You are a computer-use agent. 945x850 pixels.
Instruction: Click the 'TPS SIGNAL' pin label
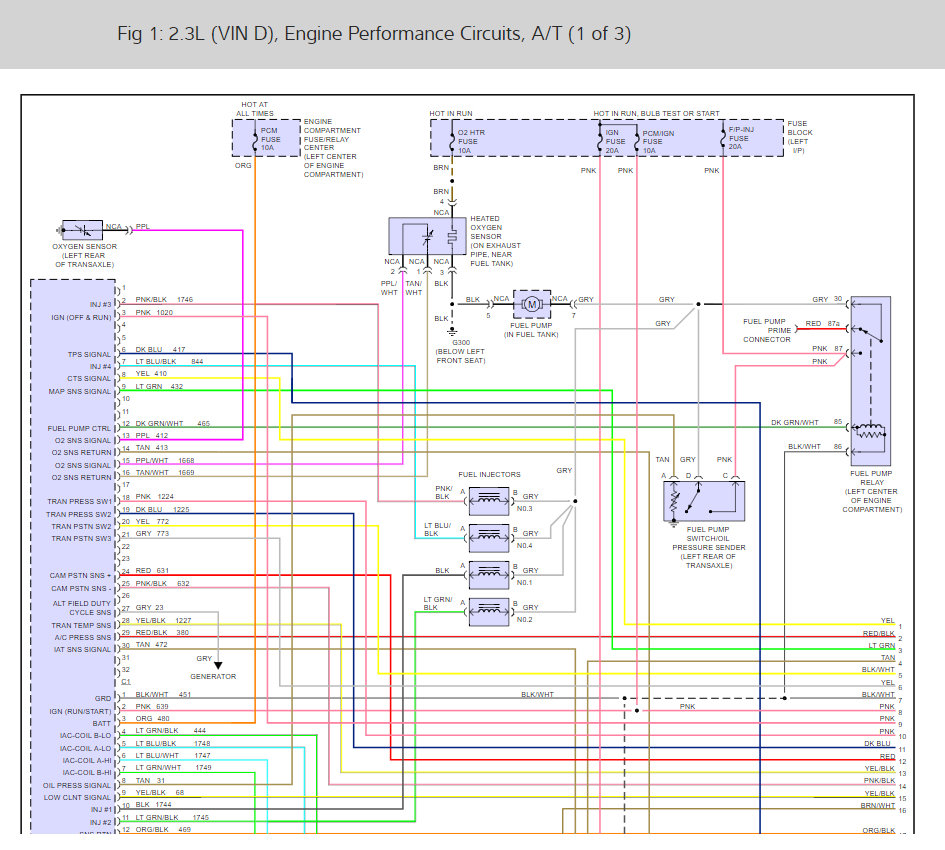tap(89, 354)
